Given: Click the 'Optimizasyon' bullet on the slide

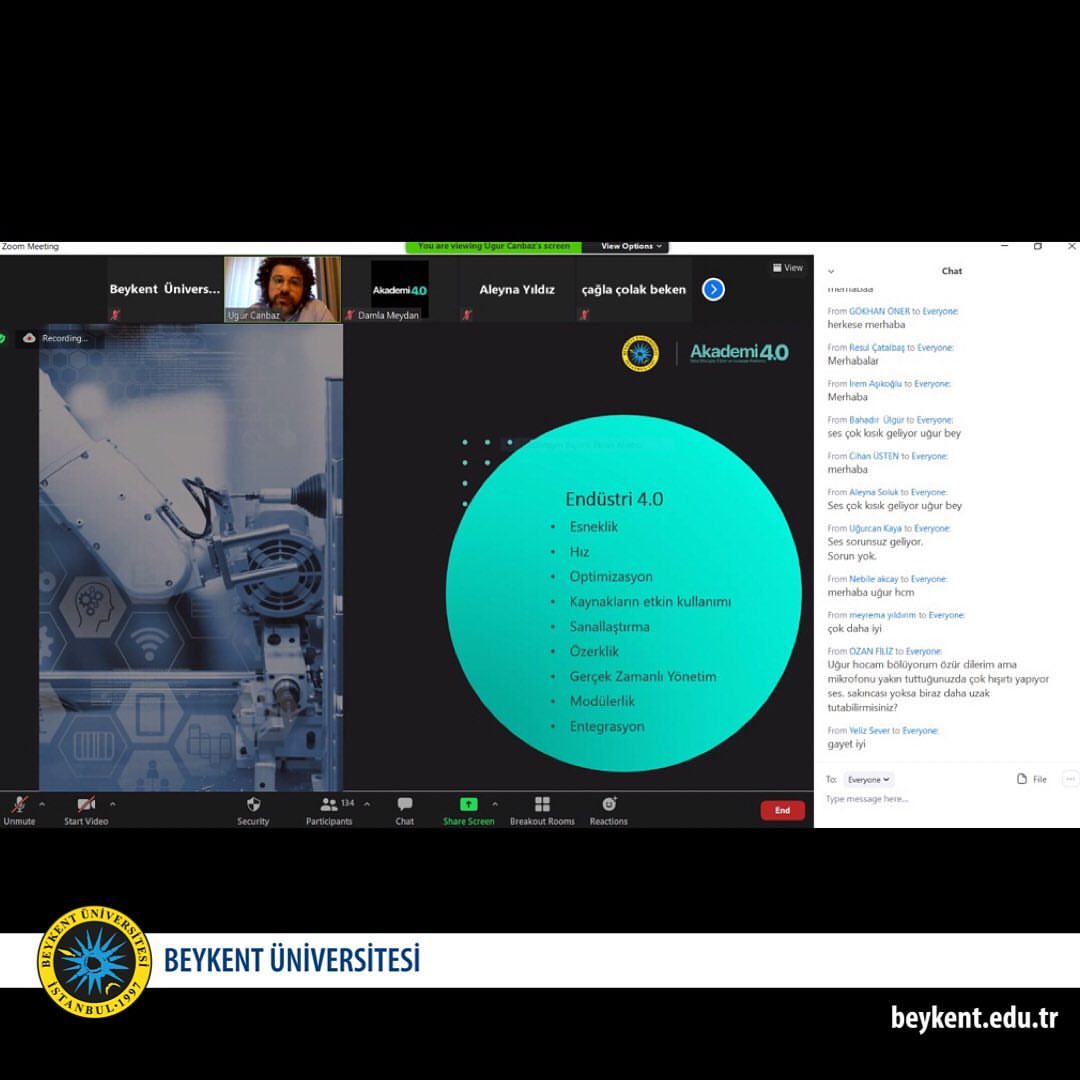Looking at the screenshot, I should 611,577.
